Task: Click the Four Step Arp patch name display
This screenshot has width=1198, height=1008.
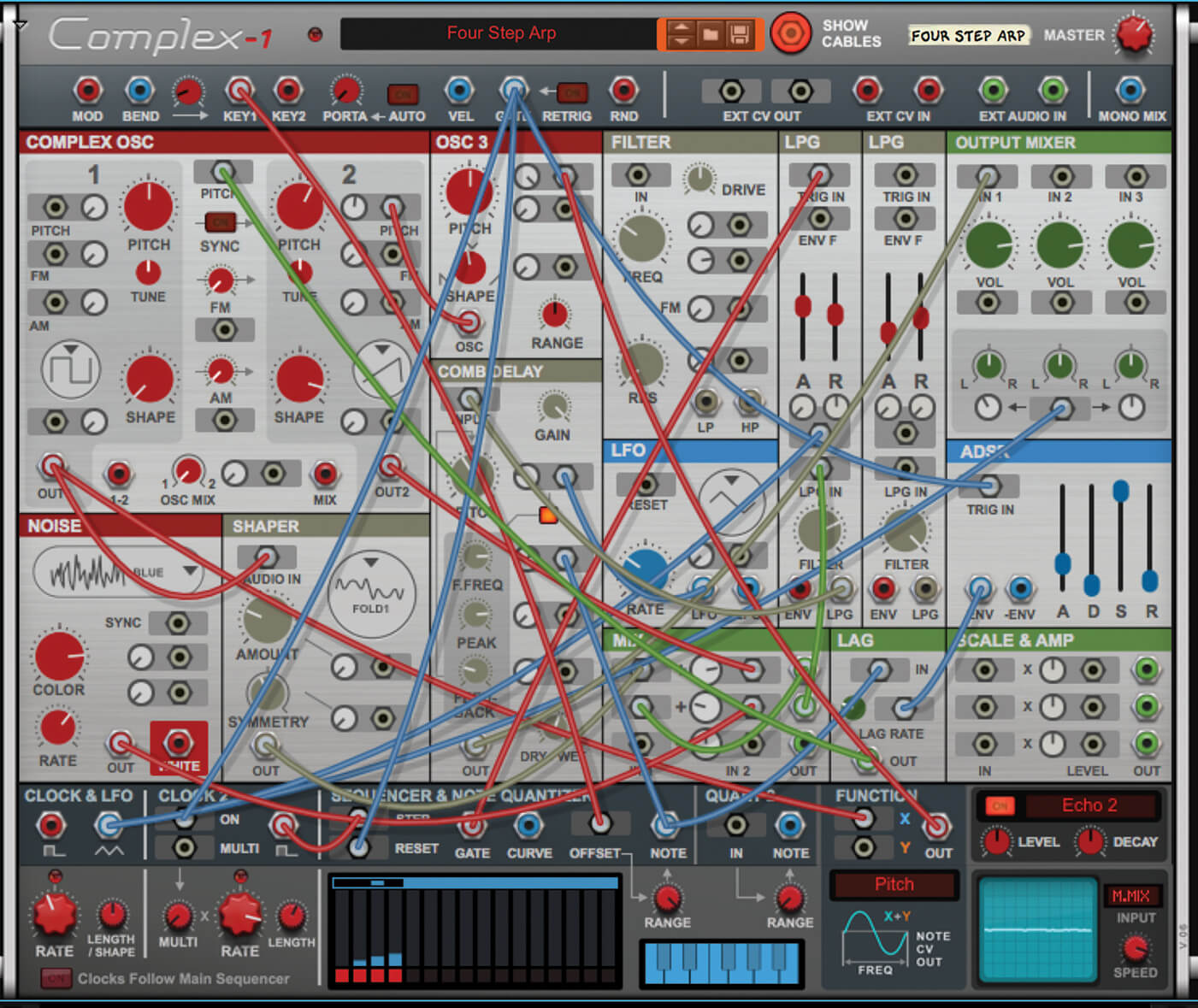Action: coord(500,33)
